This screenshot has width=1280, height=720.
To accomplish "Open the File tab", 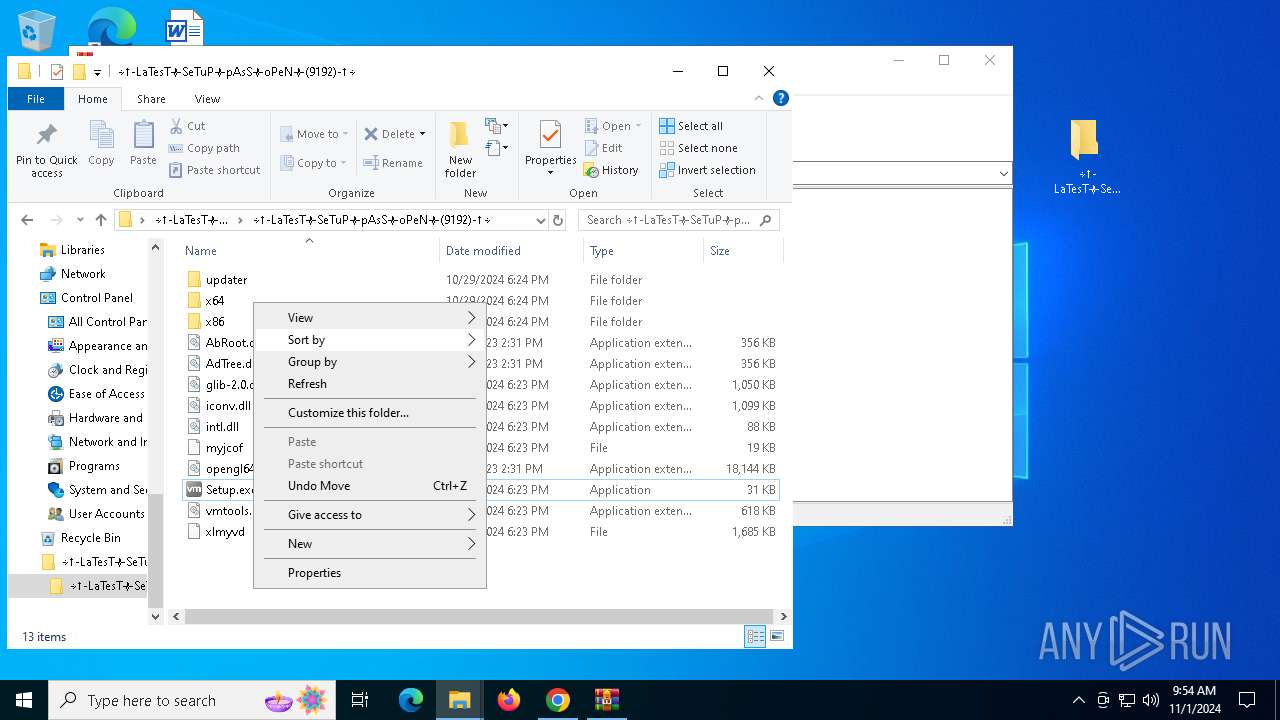I will pyautogui.click(x=36, y=99).
